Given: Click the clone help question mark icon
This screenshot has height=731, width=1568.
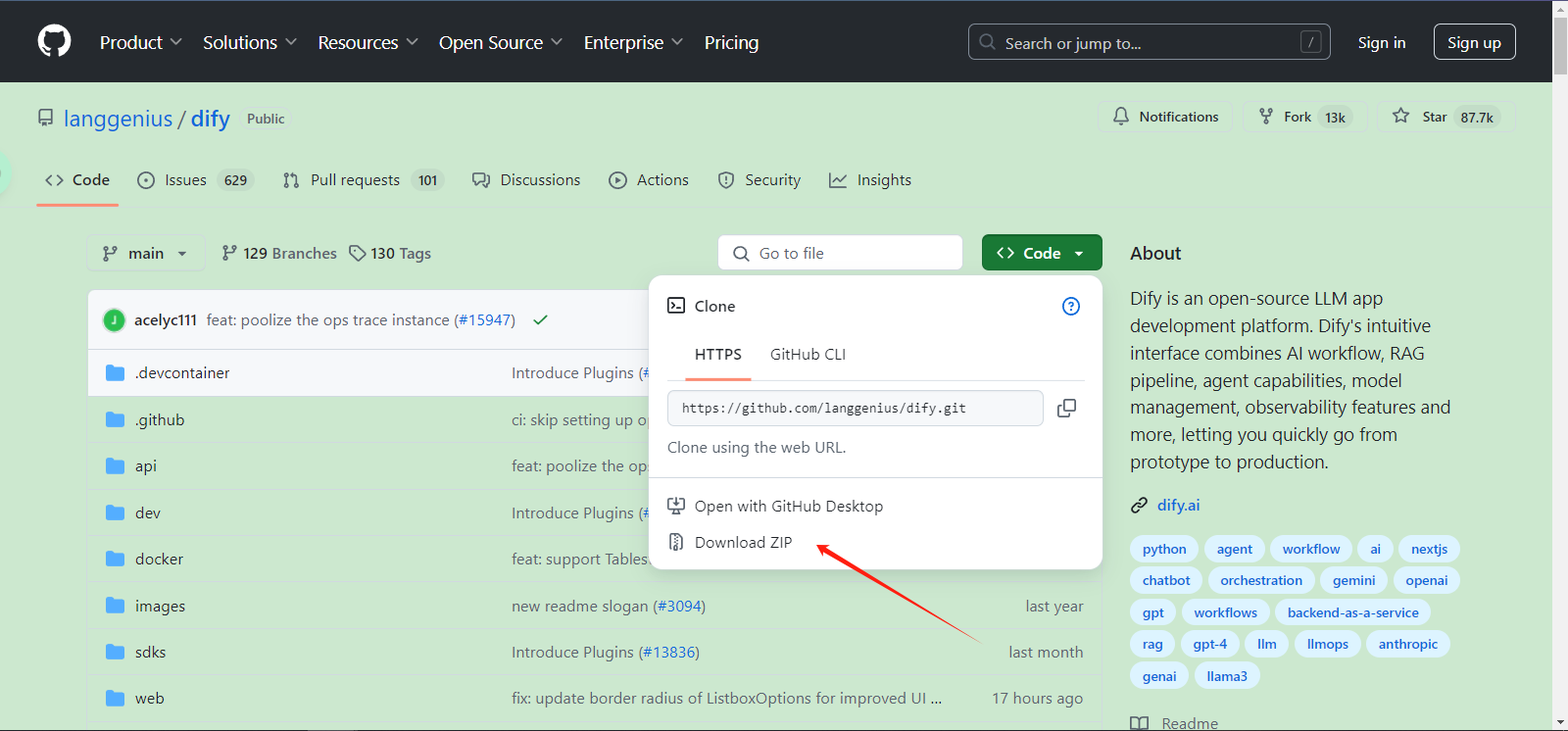Looking at the screenshot, I should click(x=1071, y=307).
